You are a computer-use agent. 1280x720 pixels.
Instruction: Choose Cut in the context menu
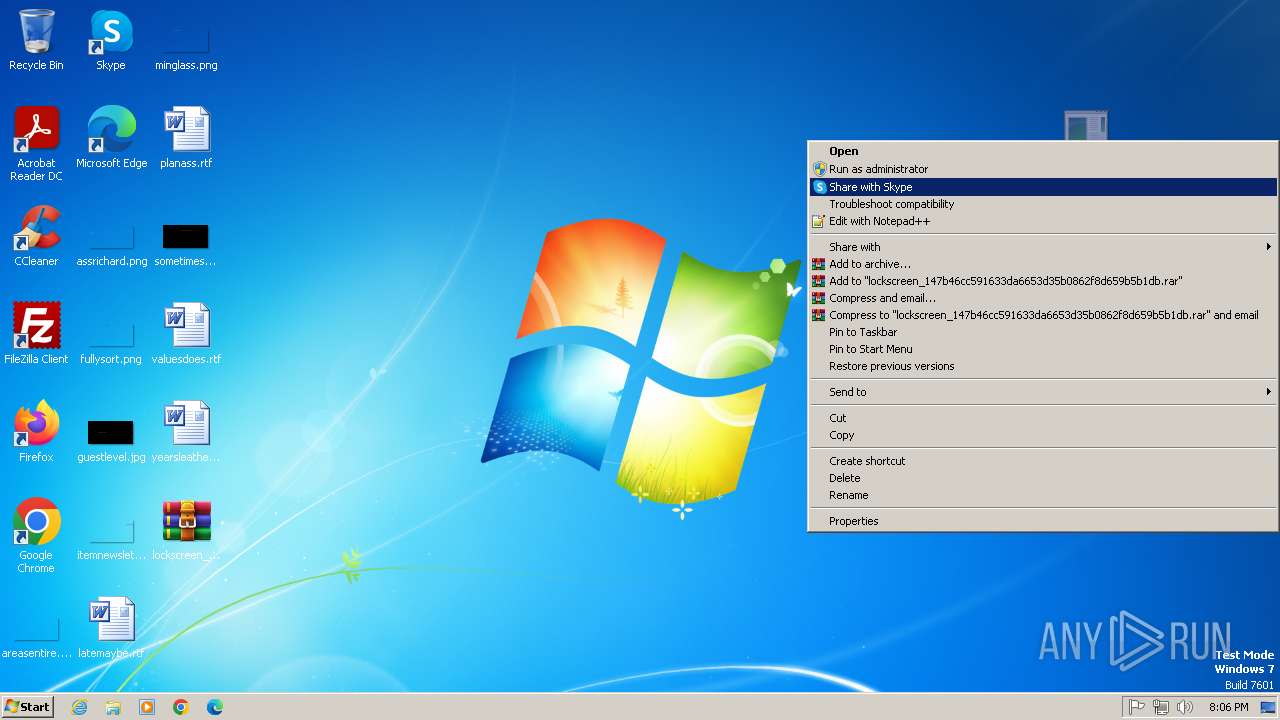tap(1043, 418)
